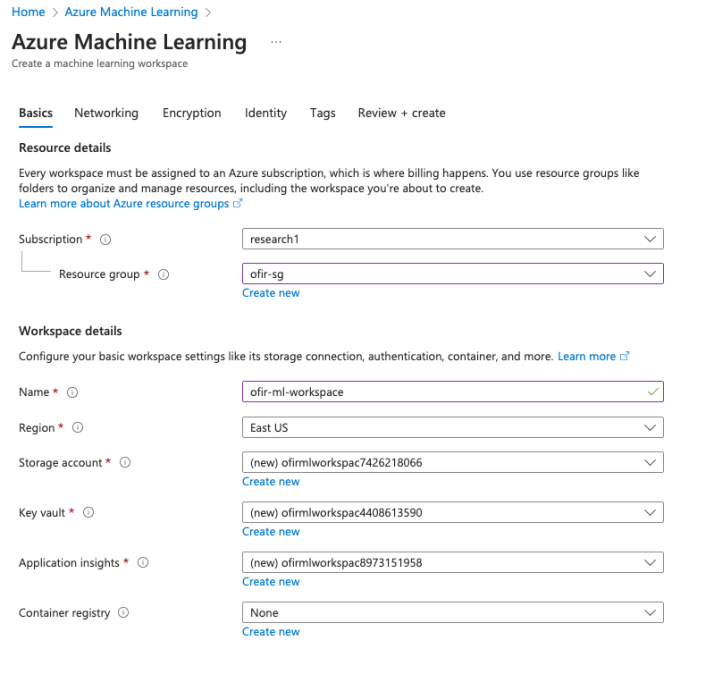Click the Name field with ofir-ml-workspace
The image size is (714, 674).
click(453, 392)
